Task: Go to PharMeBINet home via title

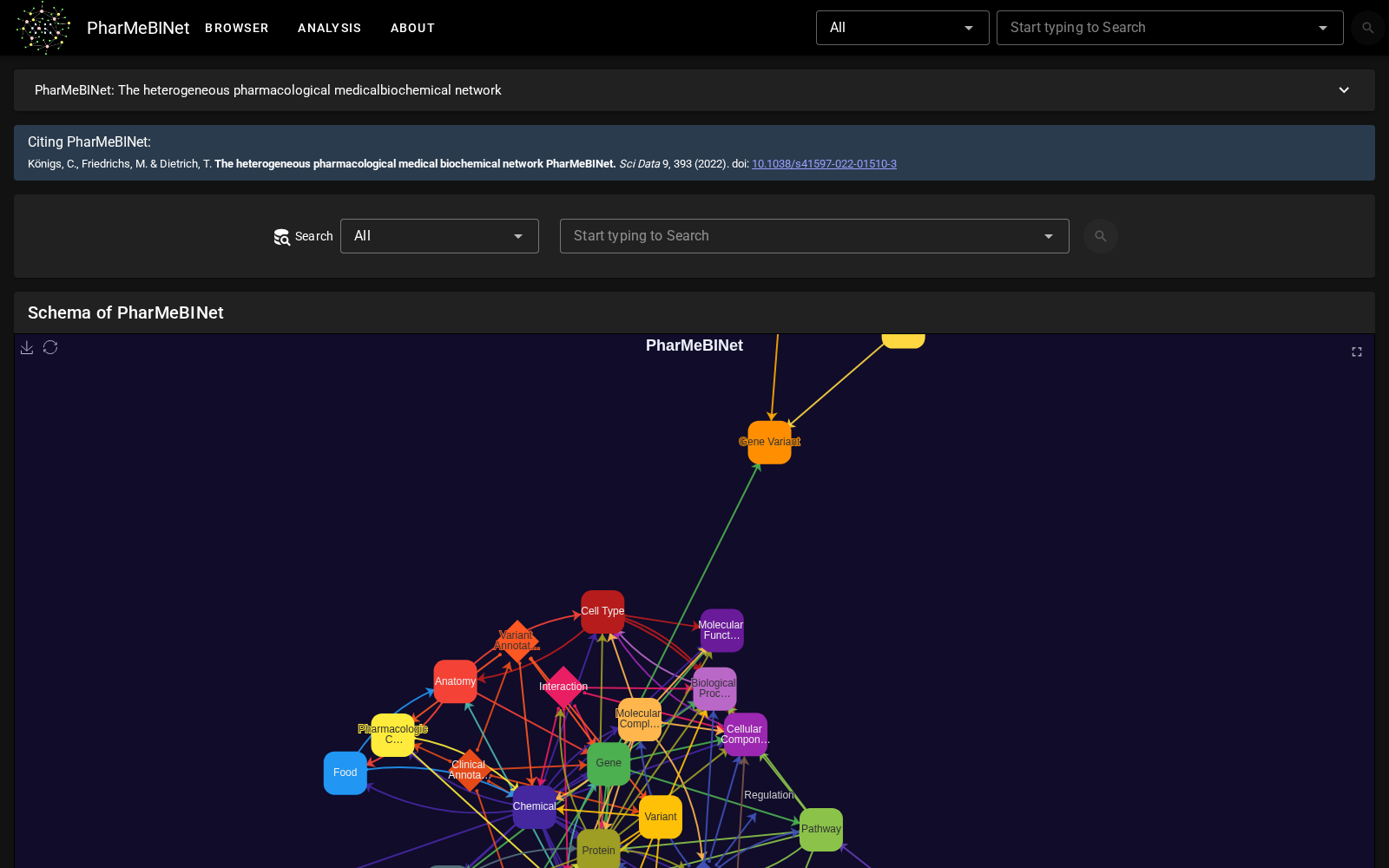Action: click(138, 28)
